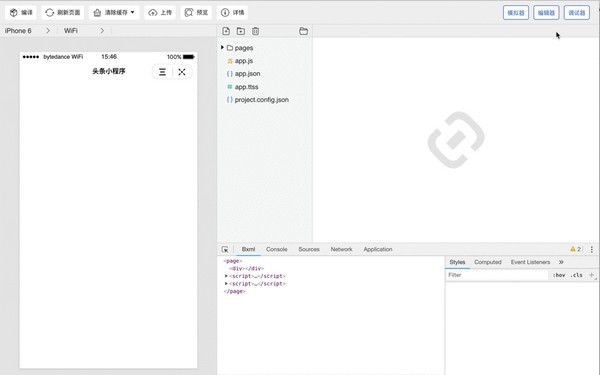Expand the pages folder
600x375 pixels.
(x=222, y=47)
